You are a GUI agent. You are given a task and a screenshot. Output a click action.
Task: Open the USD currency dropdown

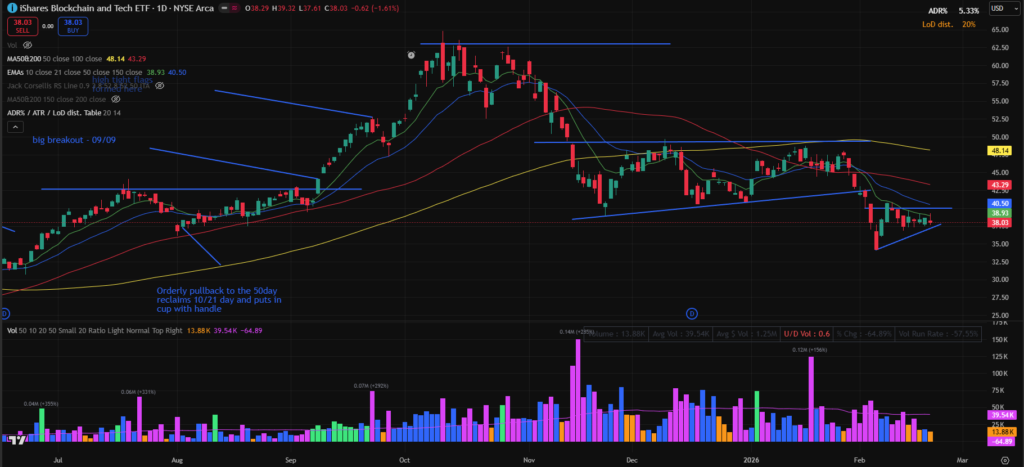[1001, 9]
